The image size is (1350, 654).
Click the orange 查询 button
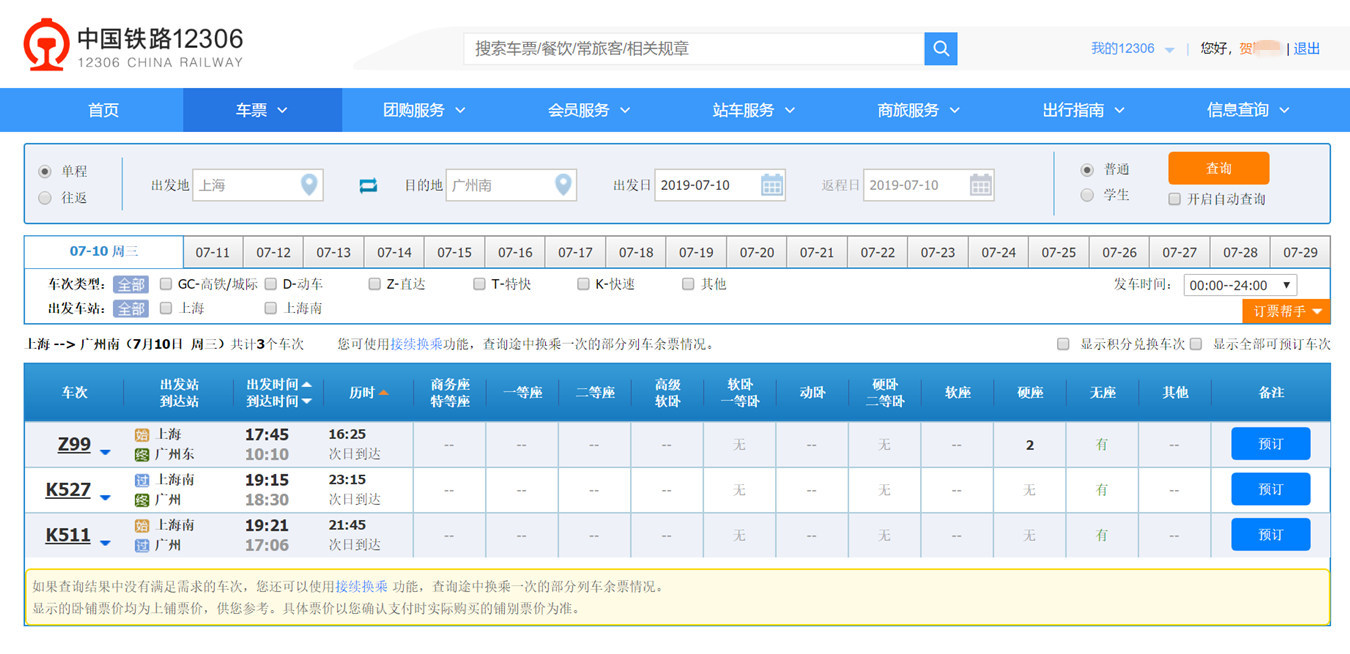[x=1218, y=168]
